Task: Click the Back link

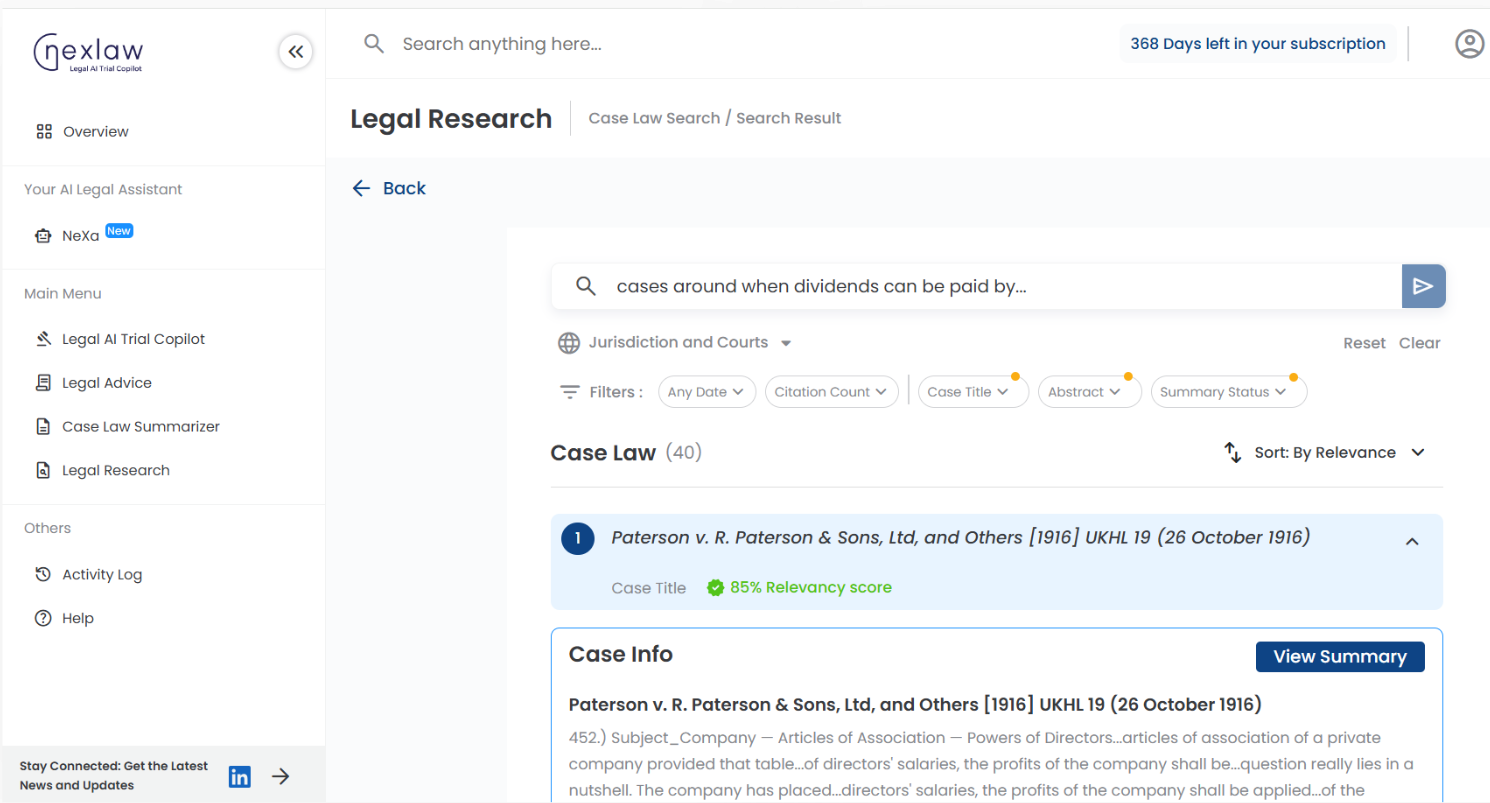Action: tap(404, 188)
